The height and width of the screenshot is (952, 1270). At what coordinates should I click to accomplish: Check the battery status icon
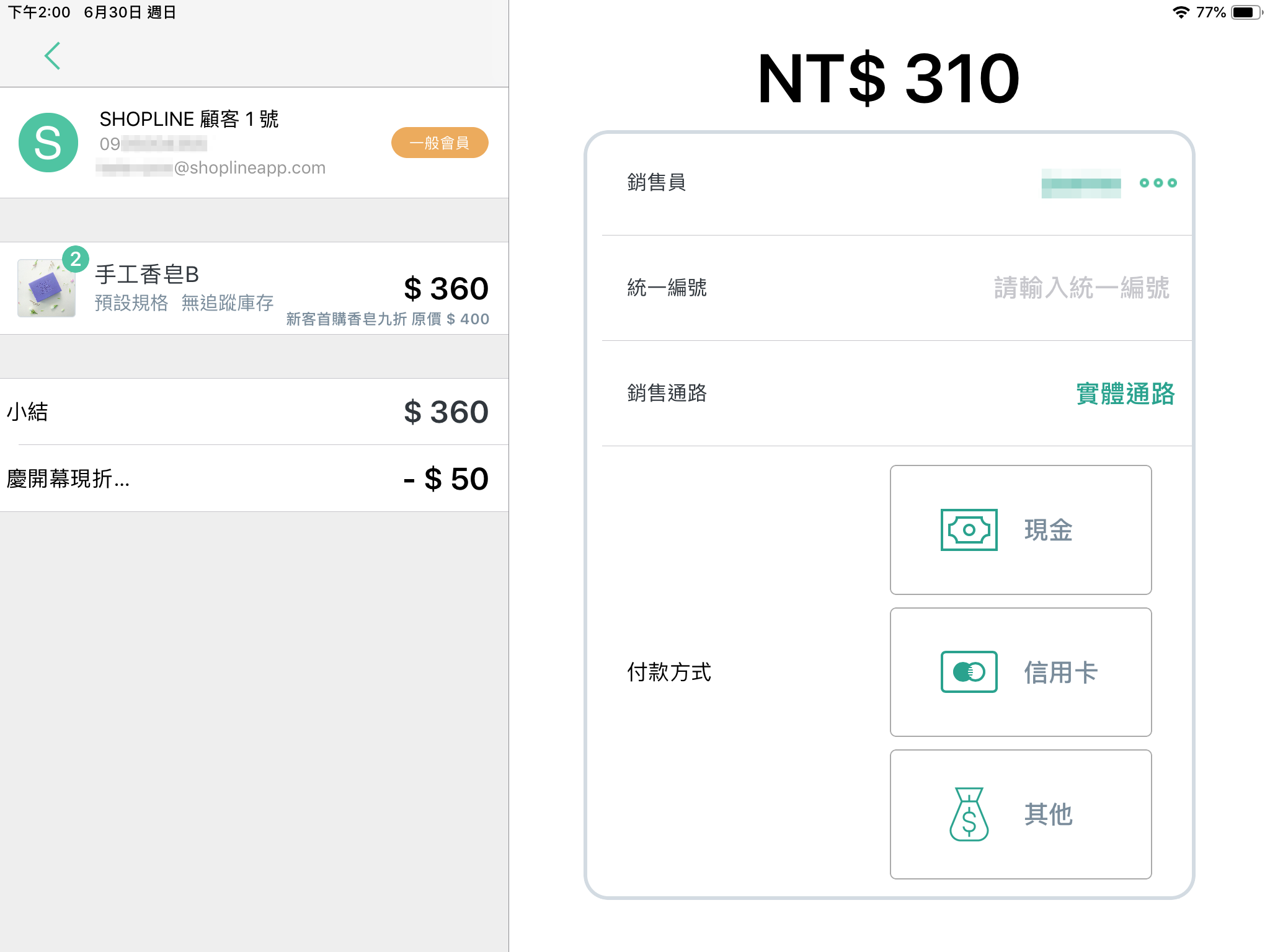point(1246,12)
